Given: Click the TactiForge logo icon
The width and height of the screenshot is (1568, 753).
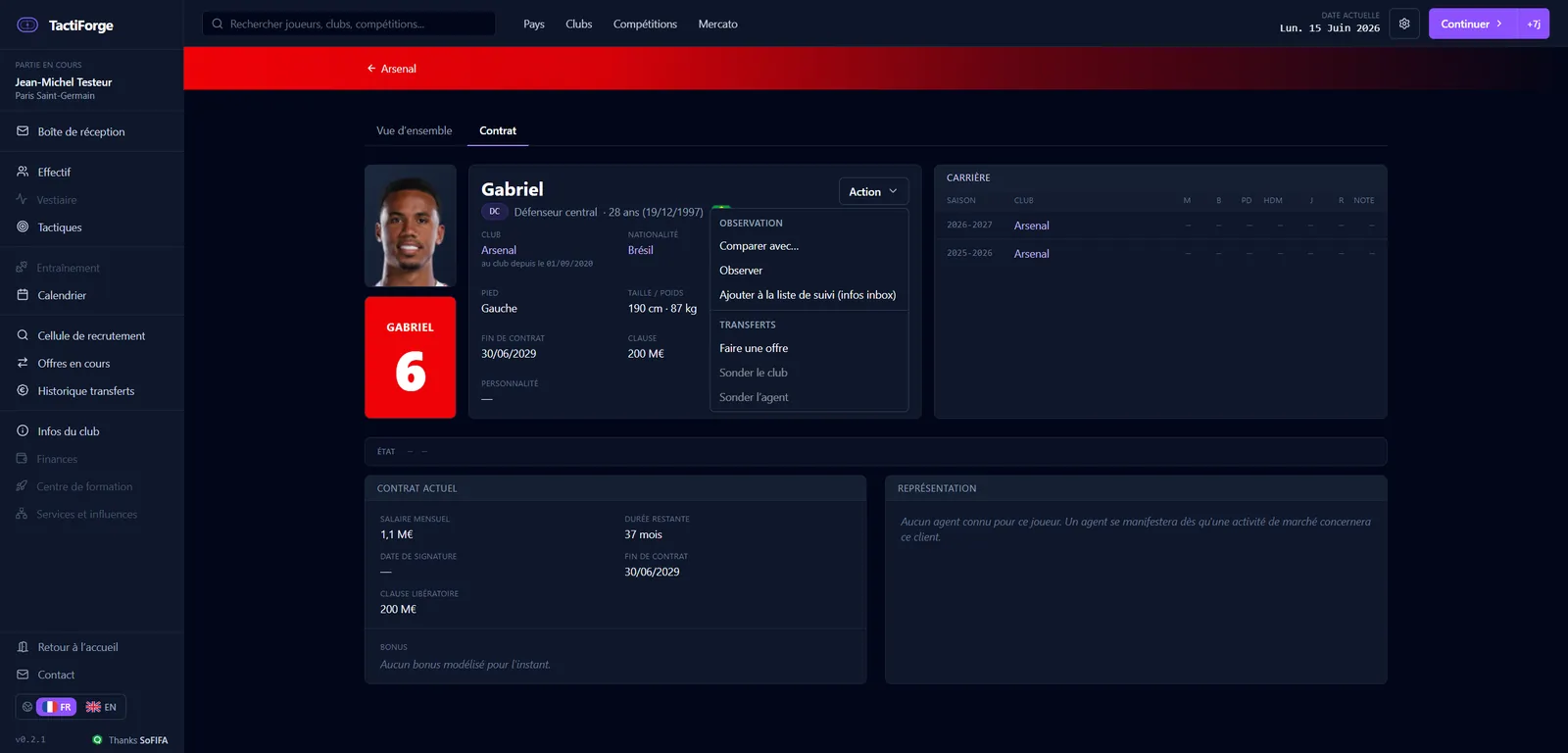Looking at the screenshot, I should pos(27,25).
